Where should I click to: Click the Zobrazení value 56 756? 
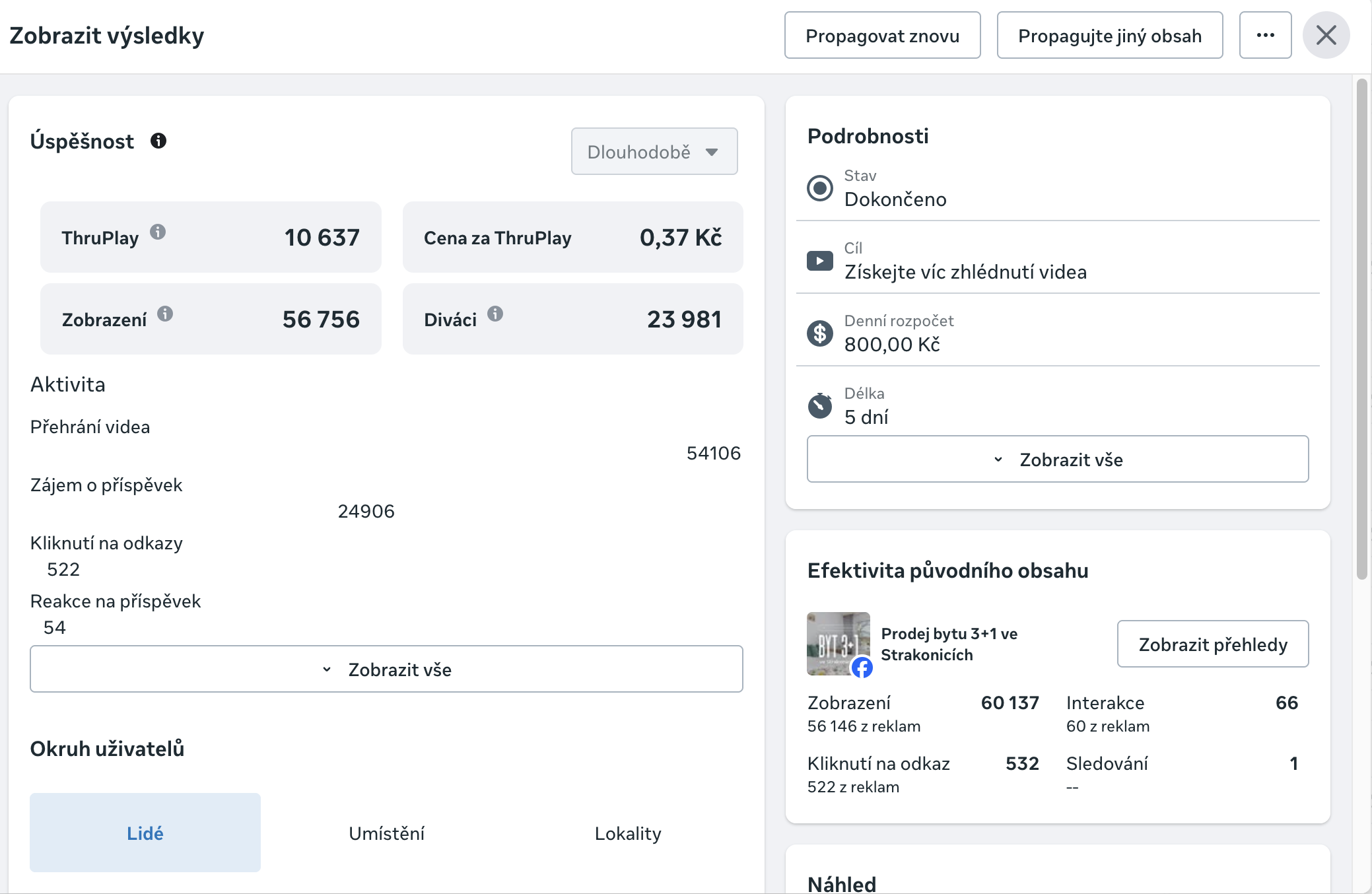[x=322, y=319]
